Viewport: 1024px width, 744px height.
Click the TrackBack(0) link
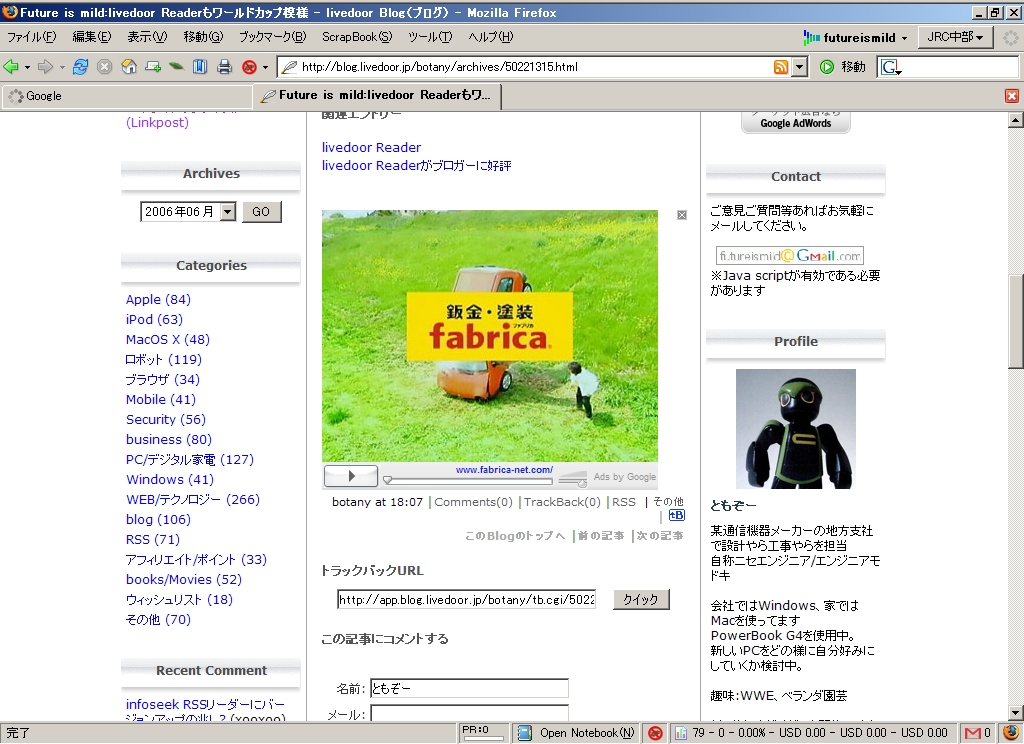pyautogui.click(x=562, y=502)
